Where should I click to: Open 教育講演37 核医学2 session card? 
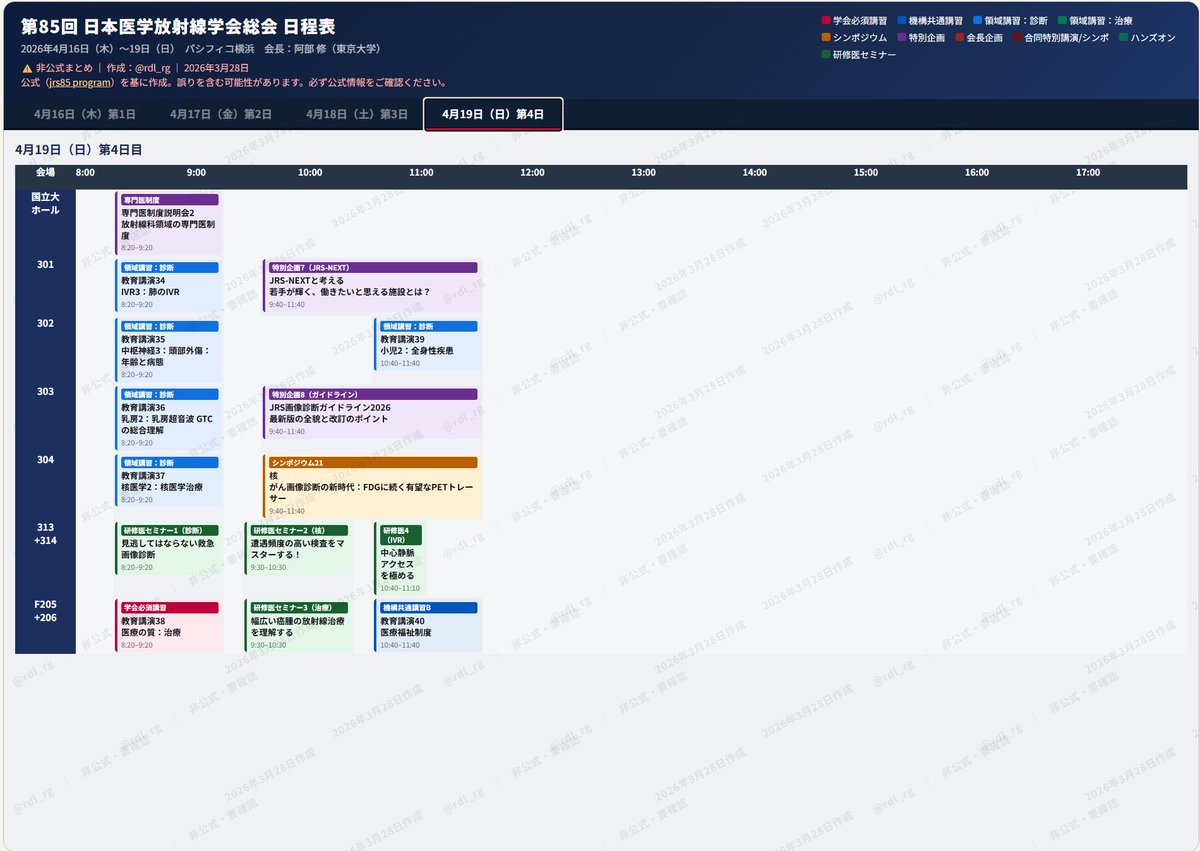point(168,480)
